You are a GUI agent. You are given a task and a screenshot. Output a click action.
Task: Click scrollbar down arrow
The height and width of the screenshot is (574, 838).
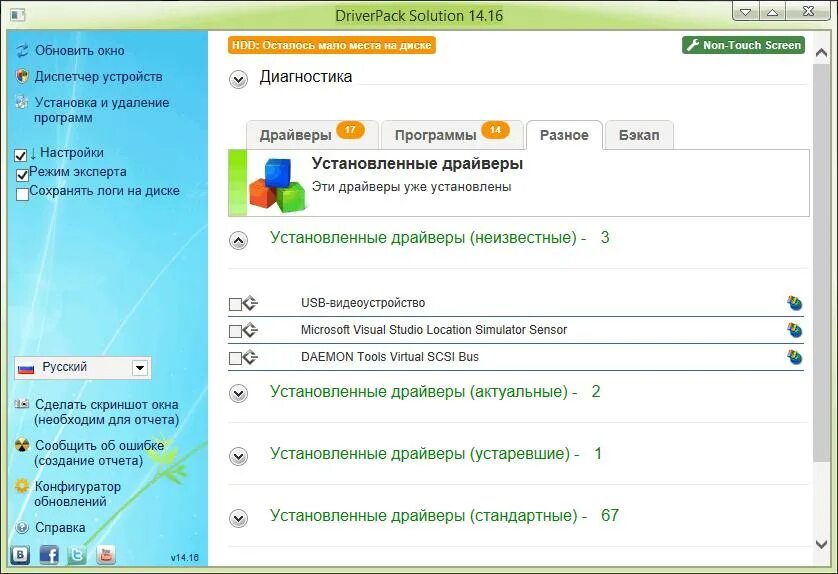tap(821, 545)
